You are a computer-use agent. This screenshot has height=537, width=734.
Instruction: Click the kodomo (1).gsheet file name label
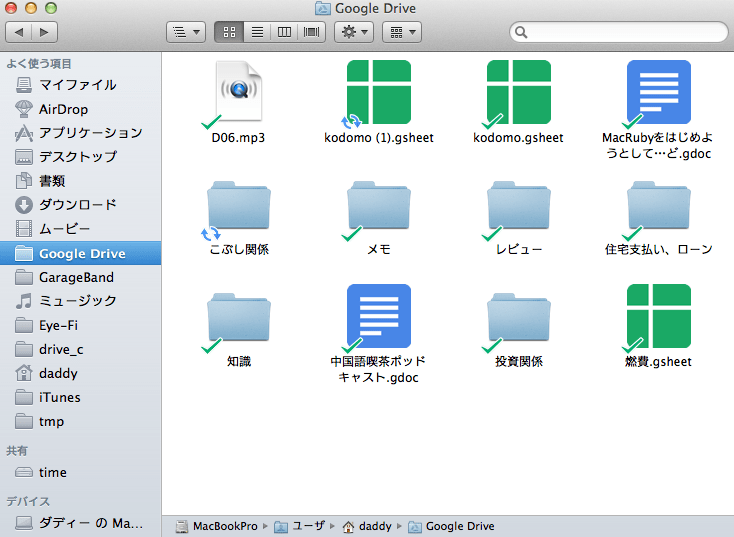[379, 138]
